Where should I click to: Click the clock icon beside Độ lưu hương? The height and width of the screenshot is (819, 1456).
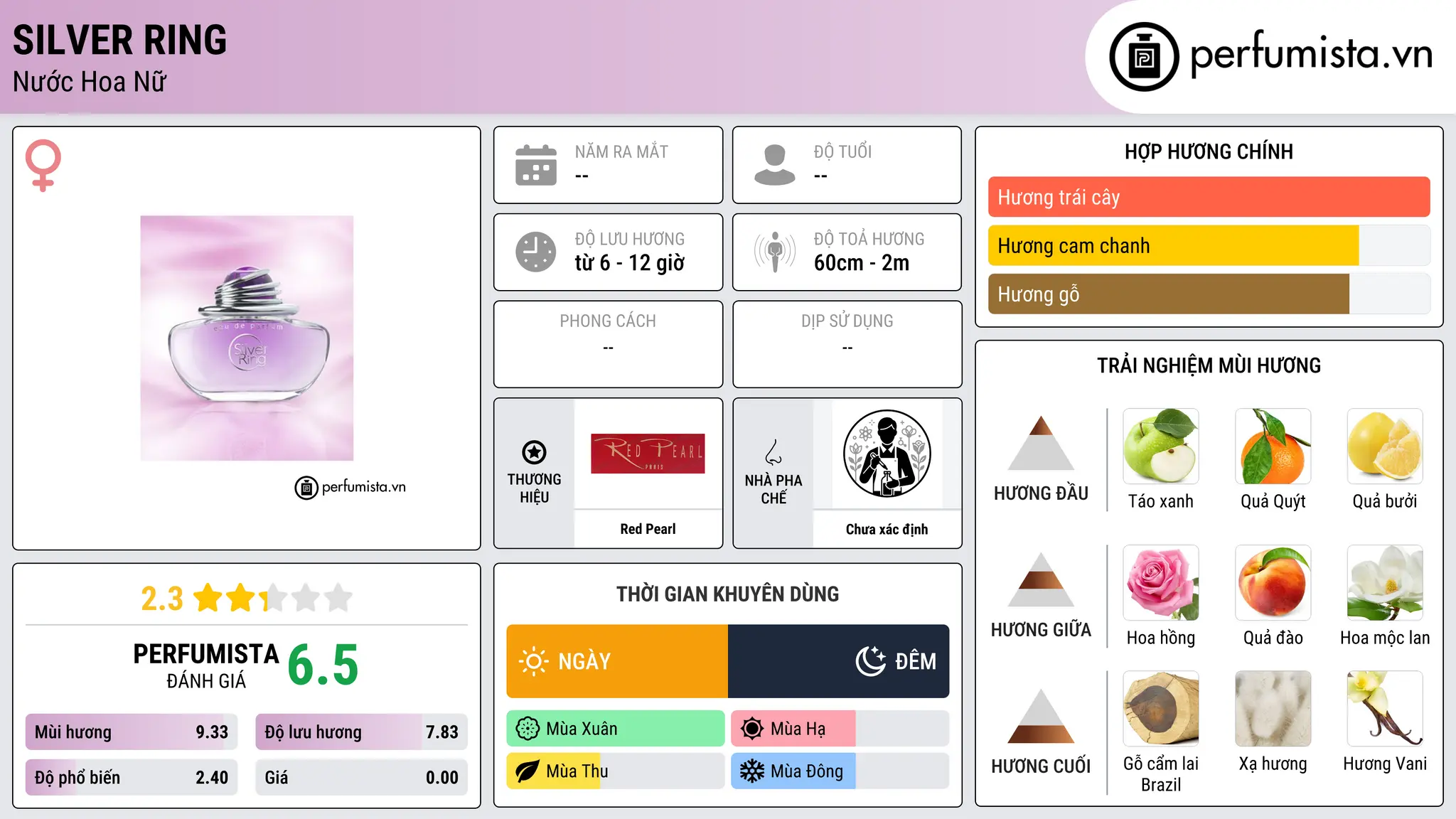[x=536, y=252]
